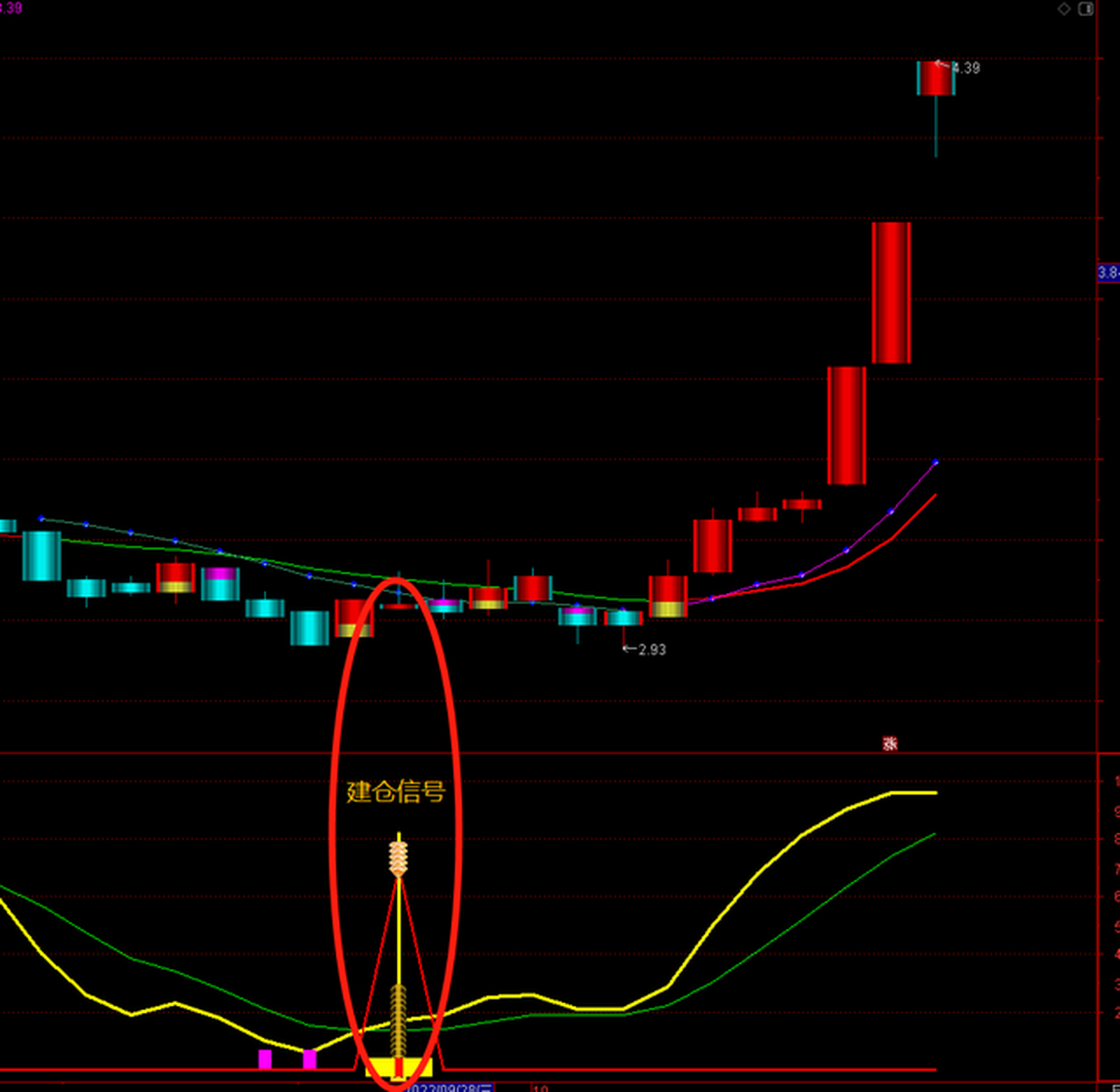This screenshot has width=1120, height=1092.
Task: Select the topmost red candlestick near 4.39
Action: (x=936, y=78)
